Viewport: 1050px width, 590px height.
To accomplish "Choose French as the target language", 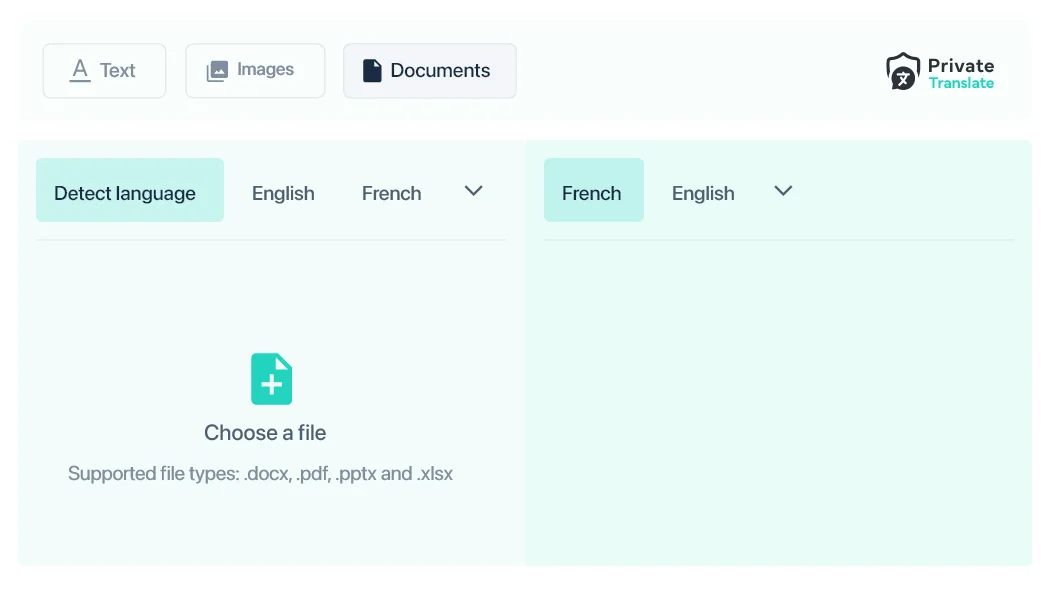I will 591,193.
